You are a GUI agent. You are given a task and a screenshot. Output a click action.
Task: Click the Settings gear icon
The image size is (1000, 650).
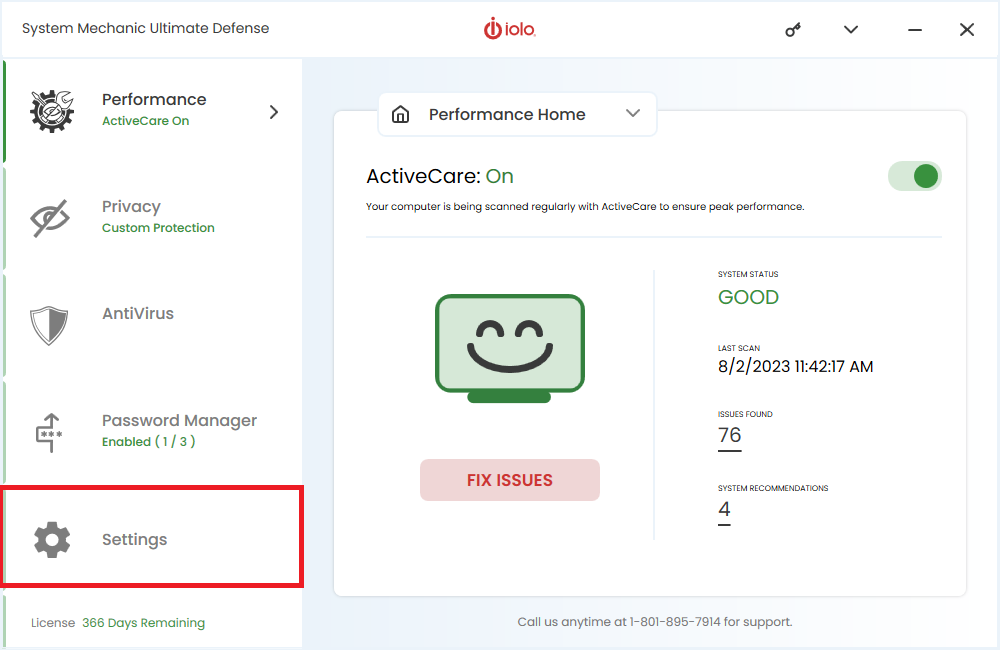tap(52, 540)
